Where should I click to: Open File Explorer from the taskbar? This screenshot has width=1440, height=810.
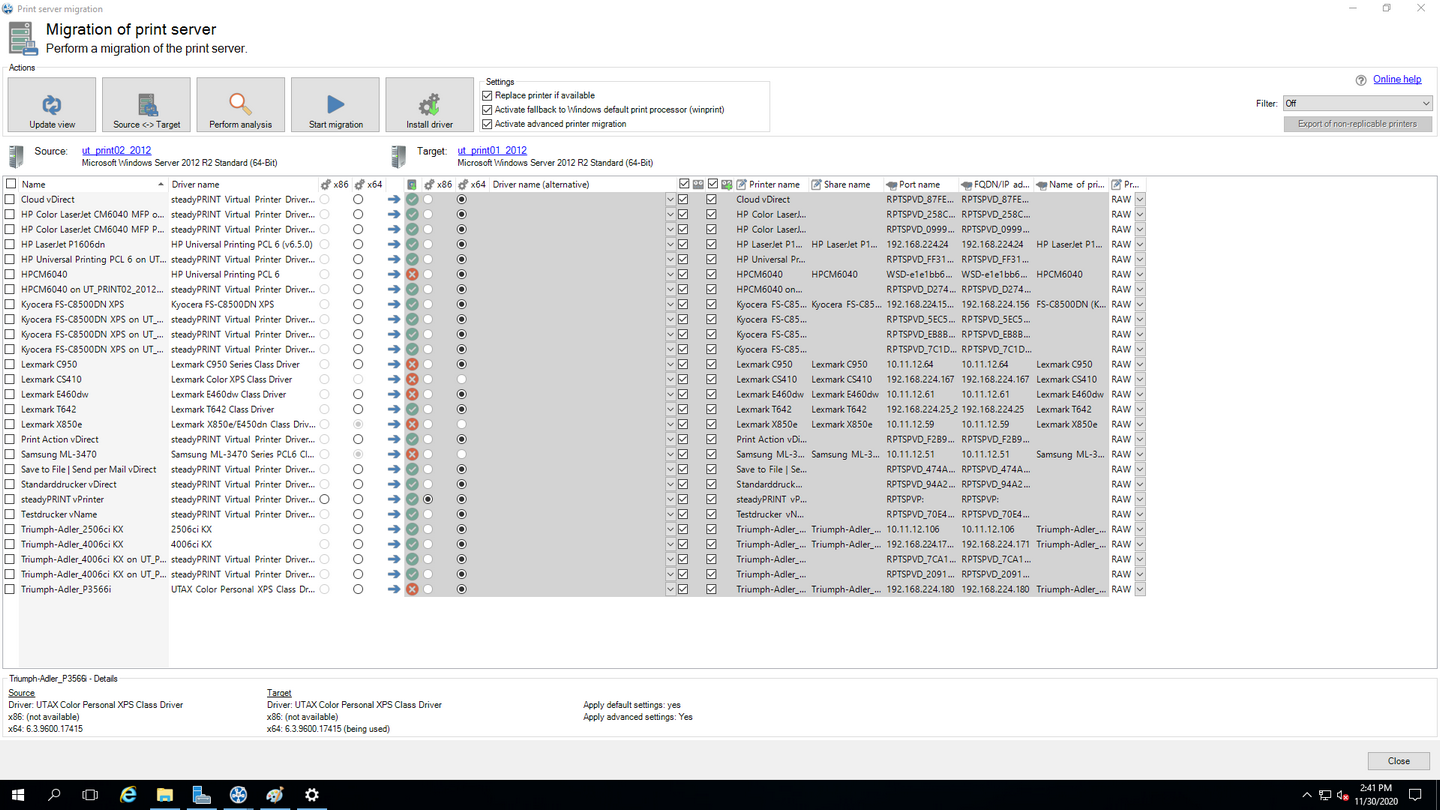[x=165, y=795]
